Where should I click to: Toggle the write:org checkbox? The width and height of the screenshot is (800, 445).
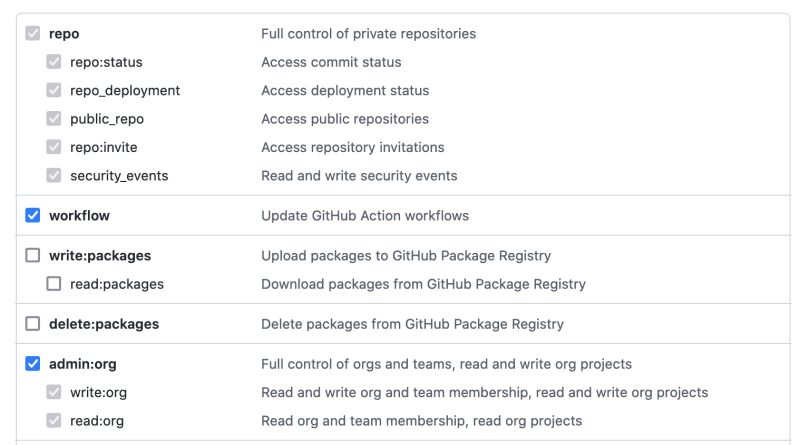pos(54,392)
